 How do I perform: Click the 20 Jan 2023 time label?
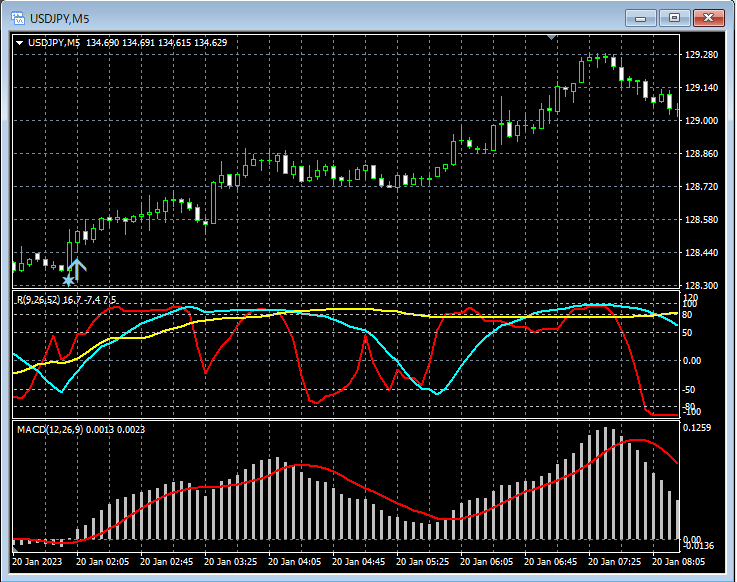(x=37, y=562)
